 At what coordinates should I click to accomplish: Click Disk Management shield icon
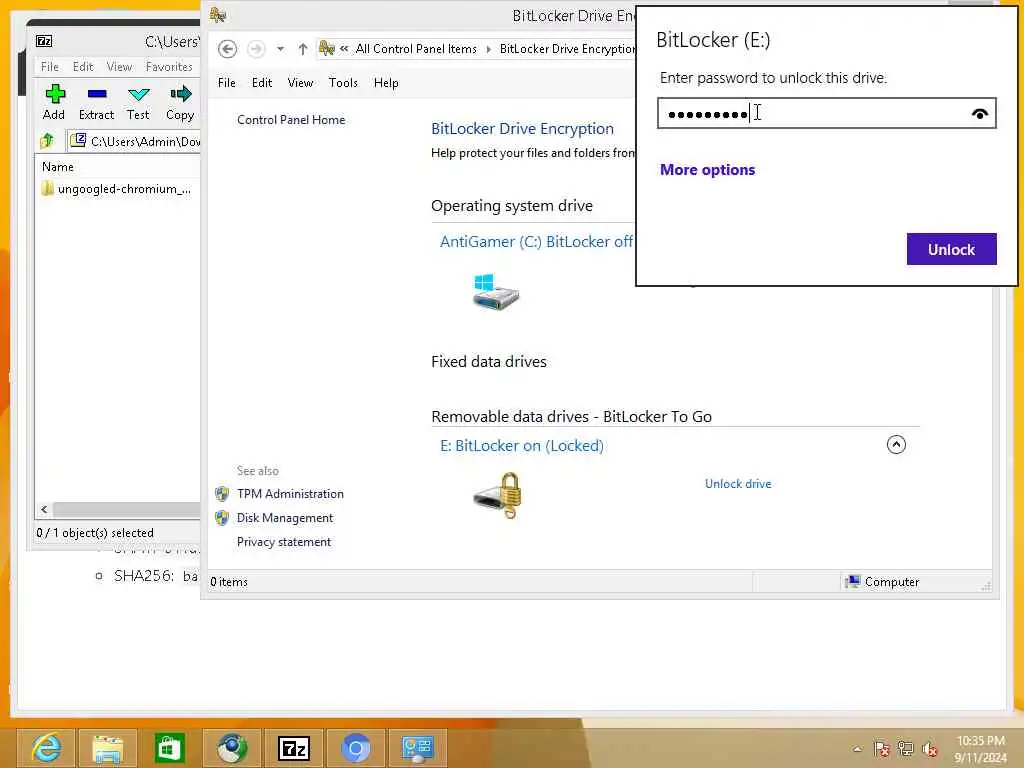click(222, 518)
